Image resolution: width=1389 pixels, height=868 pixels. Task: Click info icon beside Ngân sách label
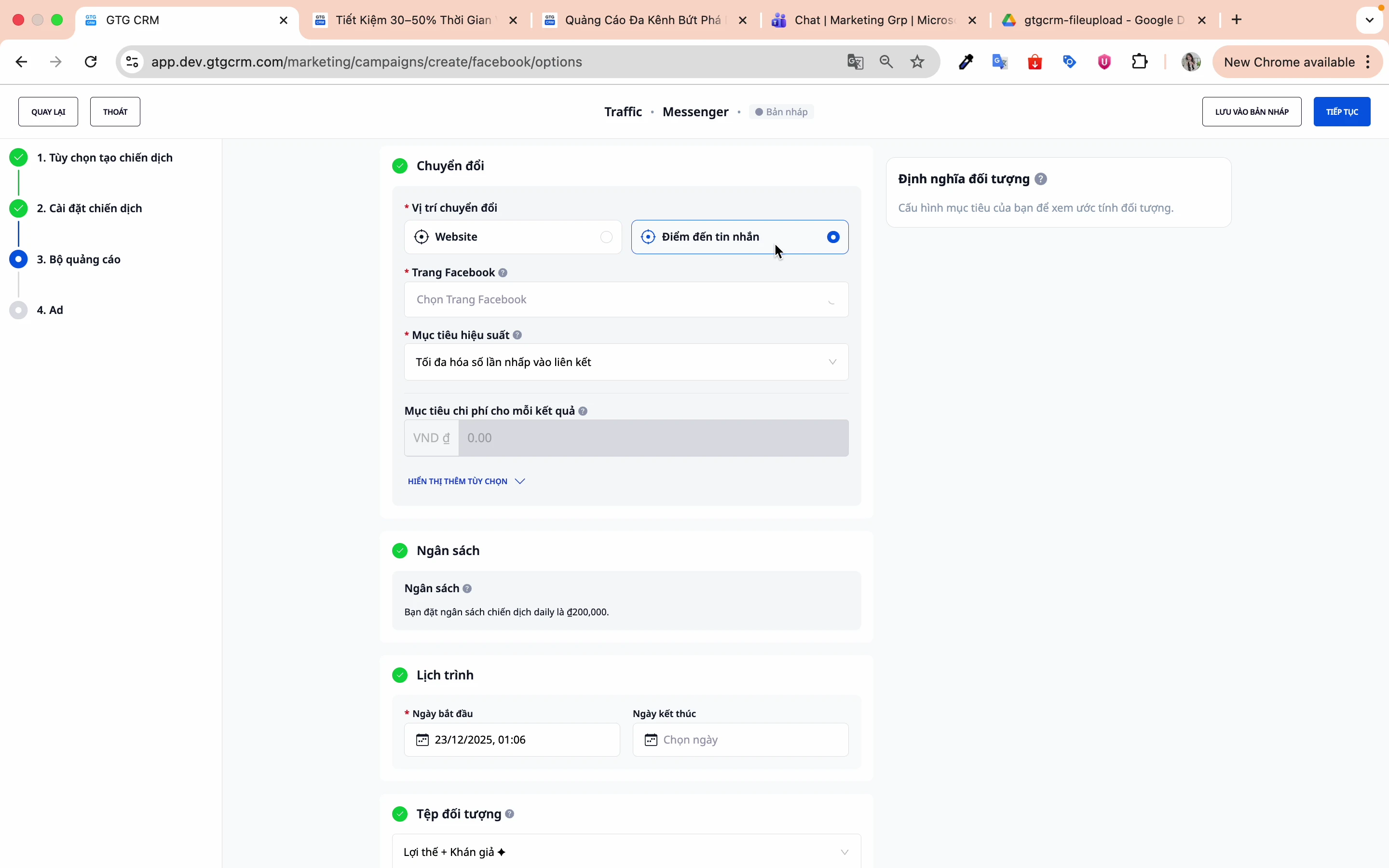467,589
